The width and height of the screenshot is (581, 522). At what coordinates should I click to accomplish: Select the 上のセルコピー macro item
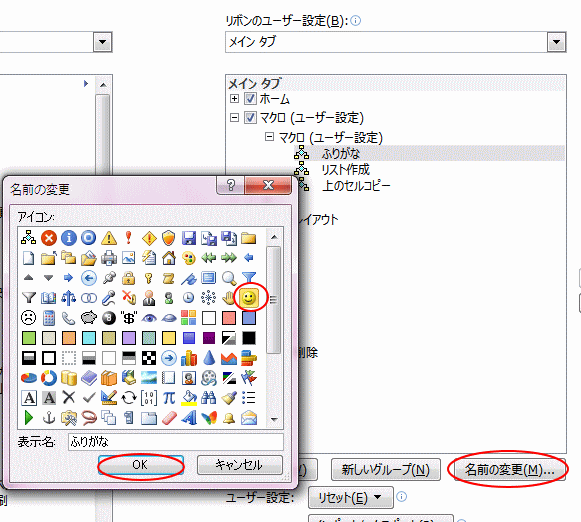[x=356, y=185]
